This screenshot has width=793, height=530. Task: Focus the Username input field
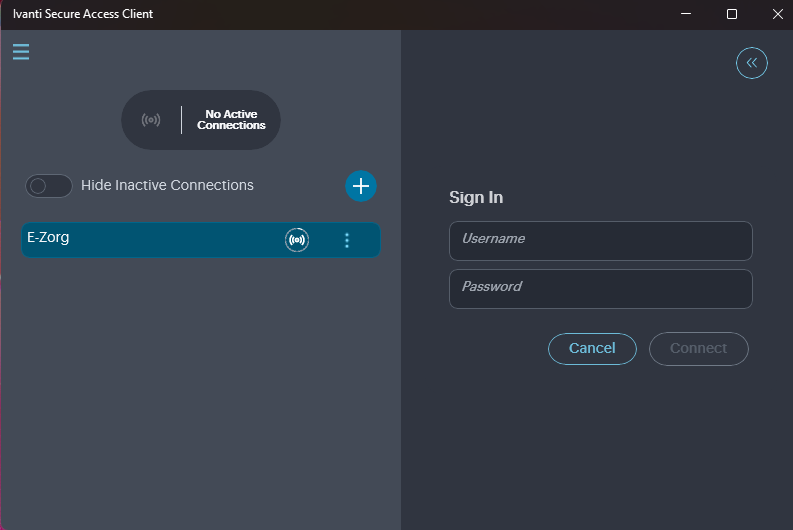click(x=600, y=241)
